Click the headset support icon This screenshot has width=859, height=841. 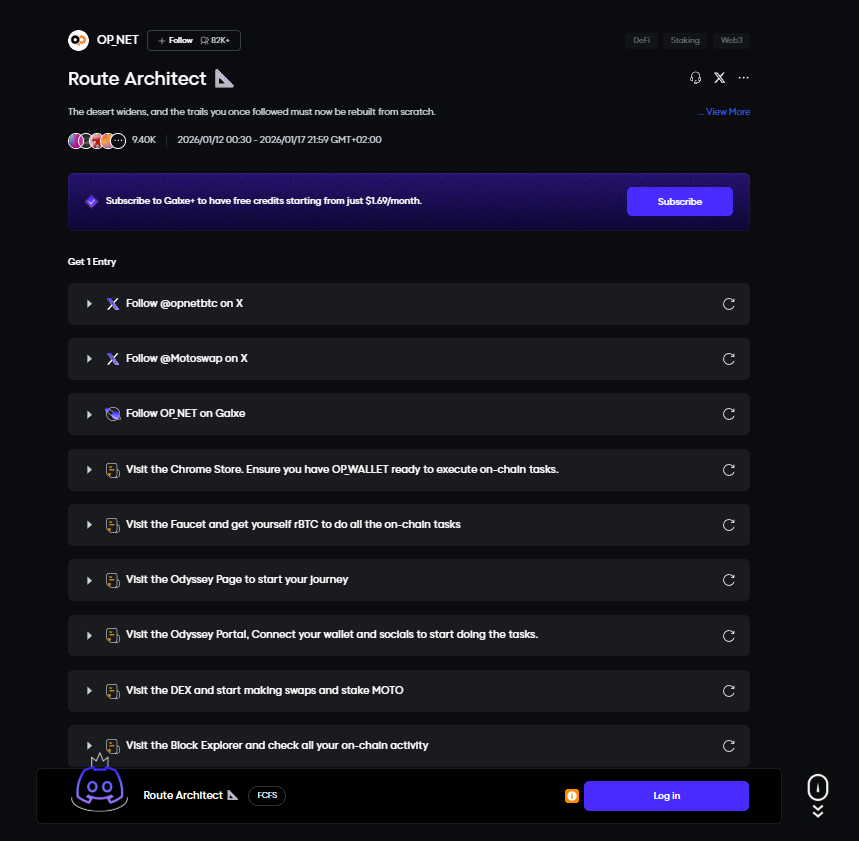(x=696, y=78)
